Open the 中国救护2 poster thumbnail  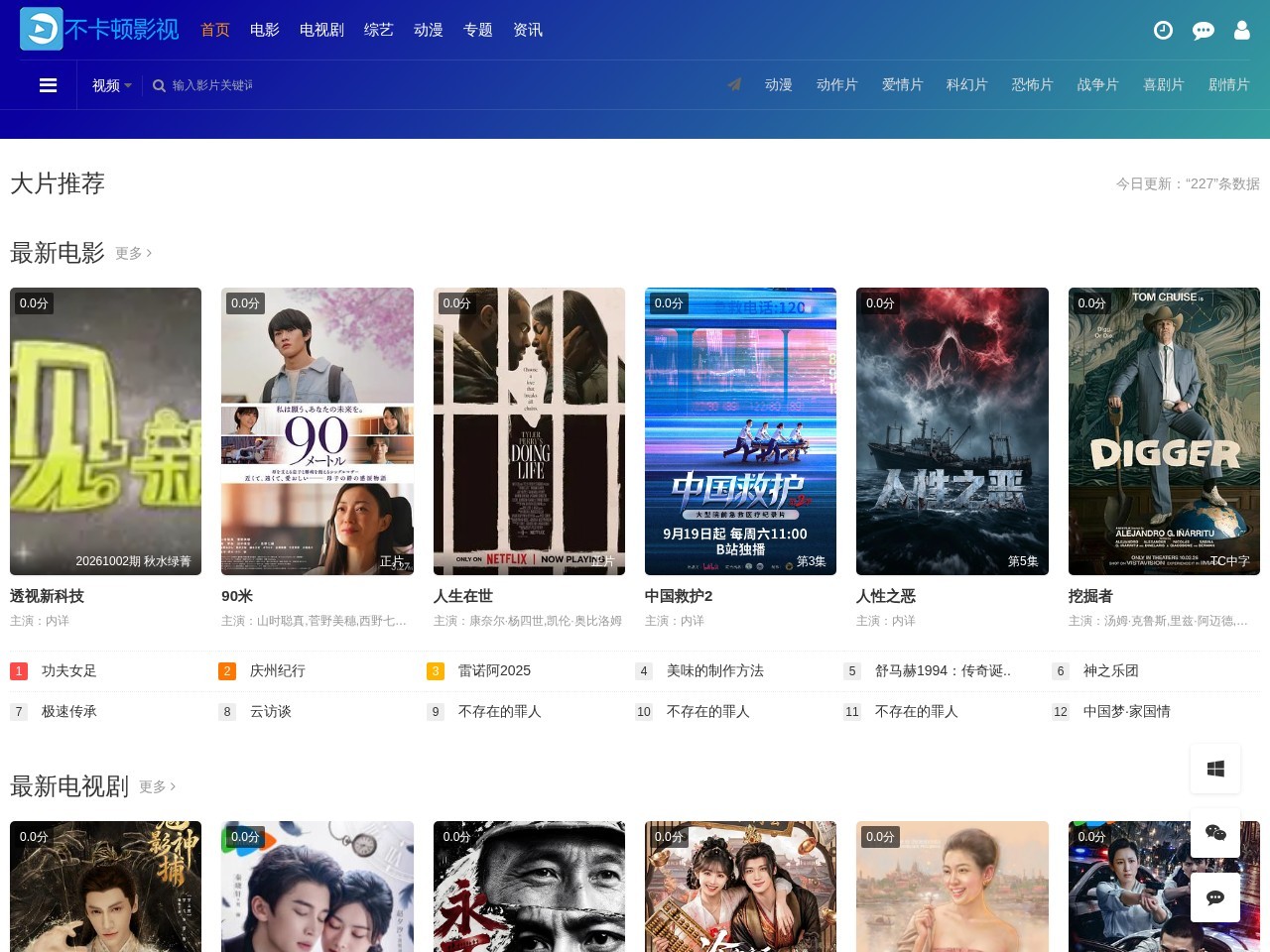740,431
